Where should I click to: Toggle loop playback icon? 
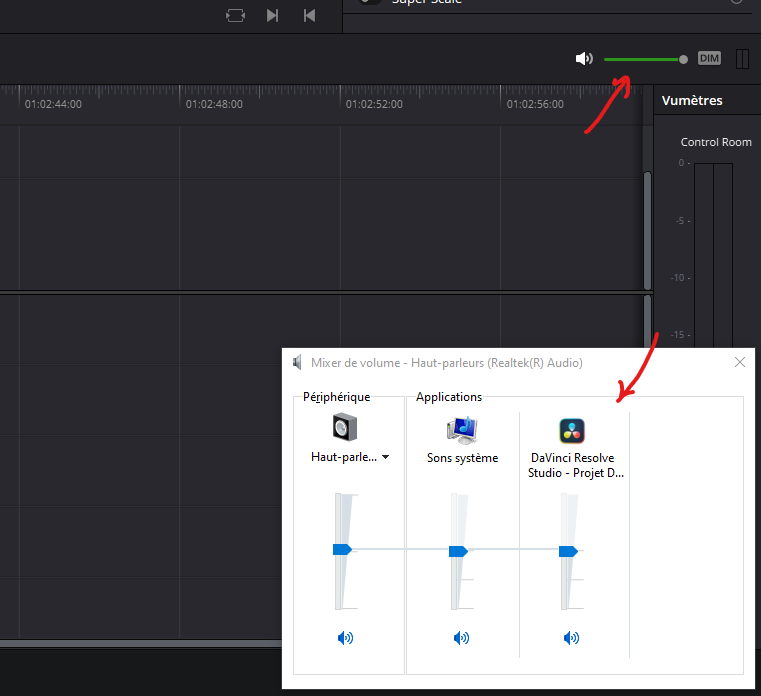[x=235, y=15]
